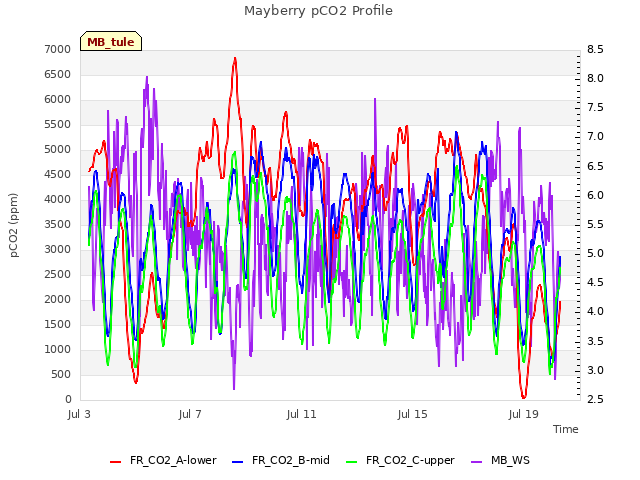Click the purple spike near Jul 13
Screen dimensions: 640x480
(375, 99)
